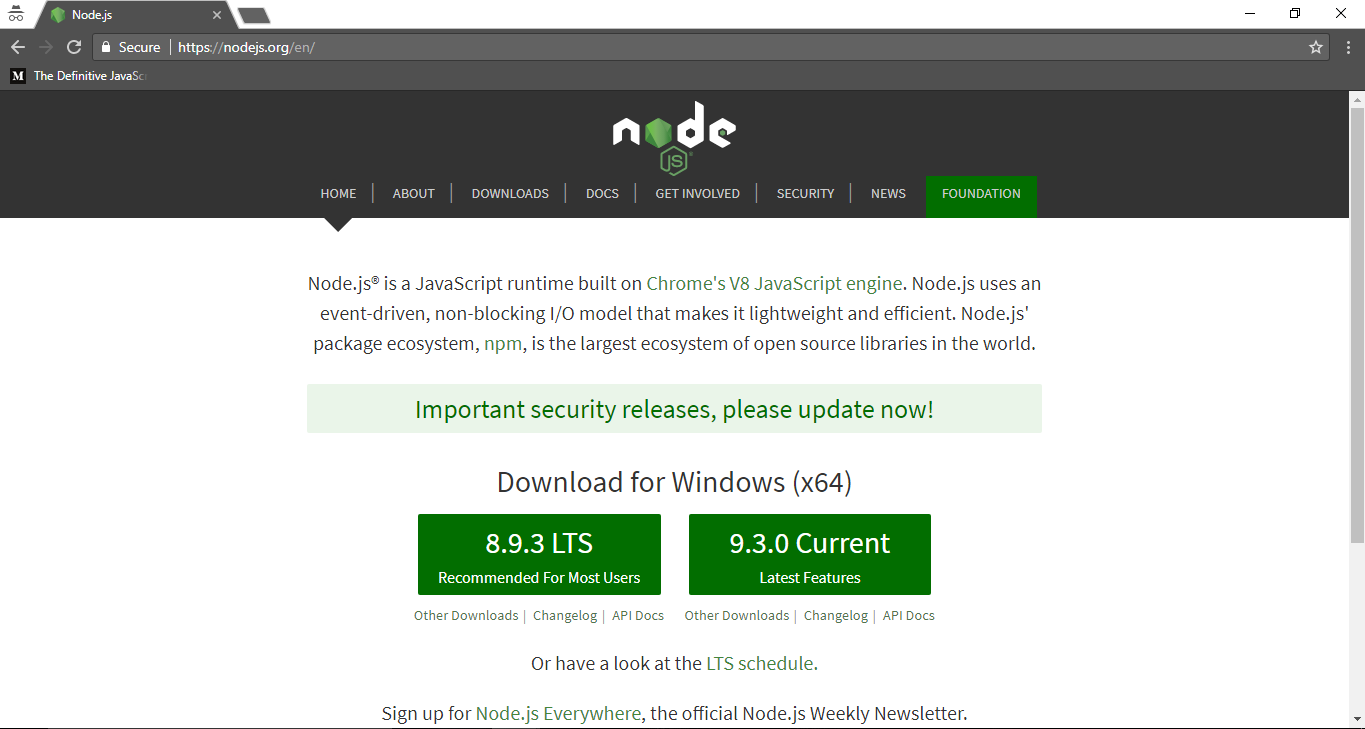Click the Medium bookmark favicon
Viewport: 1365px width, 729px height.
tap(18, 75)
